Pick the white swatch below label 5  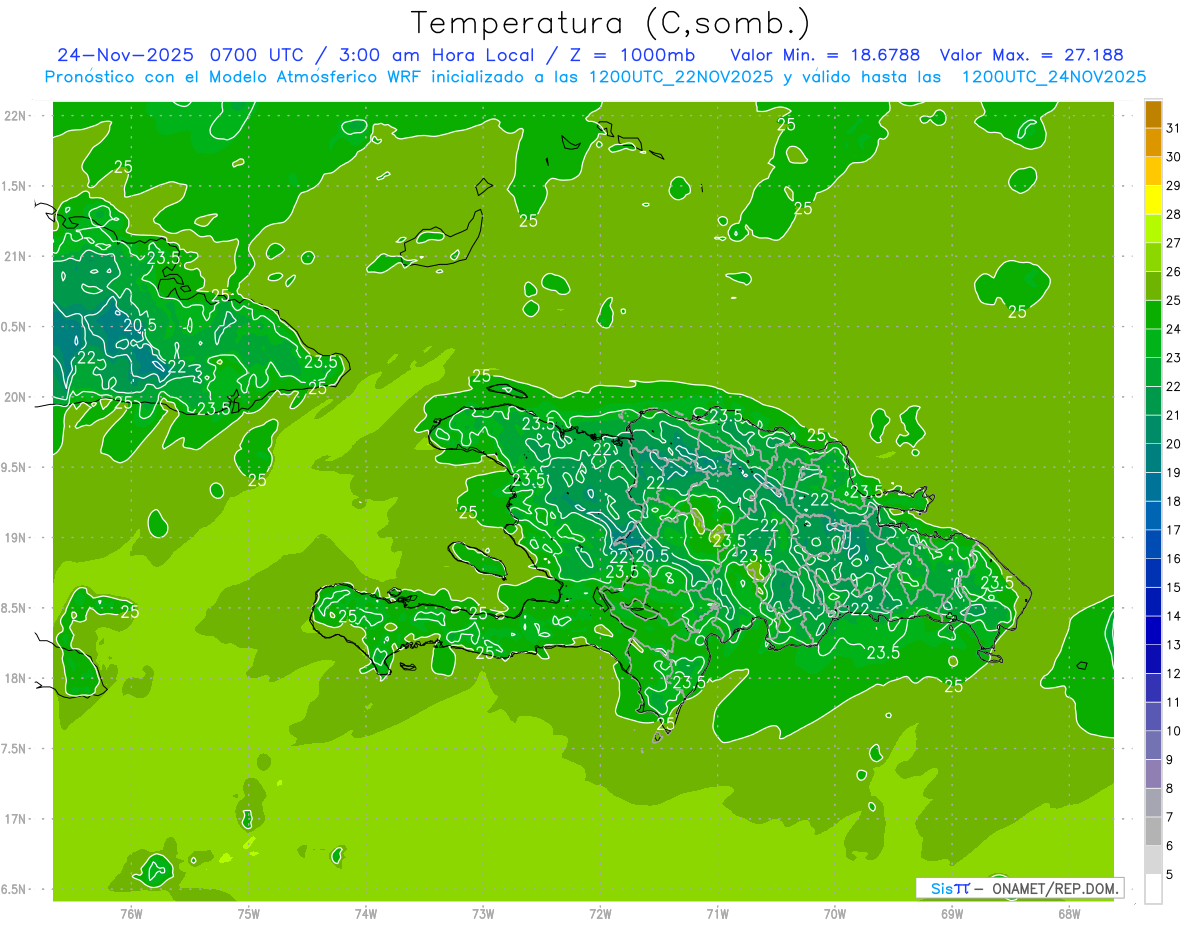pyautogui.click(x=1153, y=889)
